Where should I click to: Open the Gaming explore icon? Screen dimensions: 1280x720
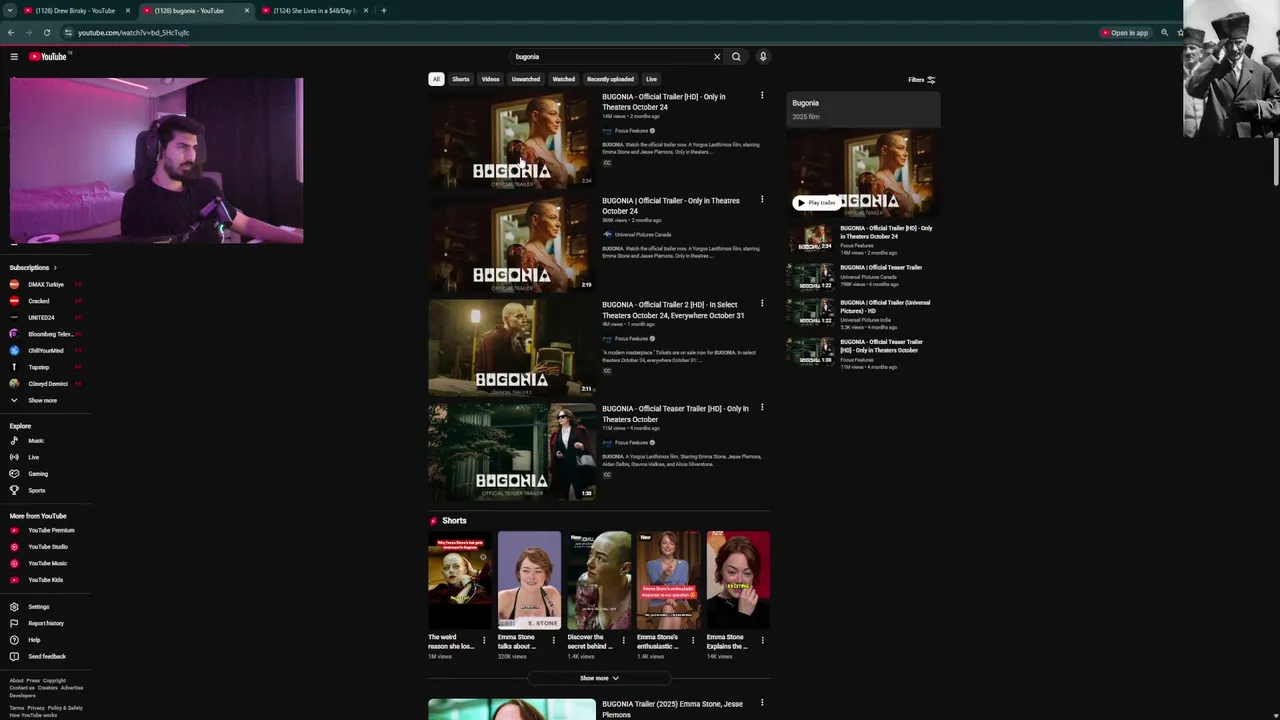point(14,474)
